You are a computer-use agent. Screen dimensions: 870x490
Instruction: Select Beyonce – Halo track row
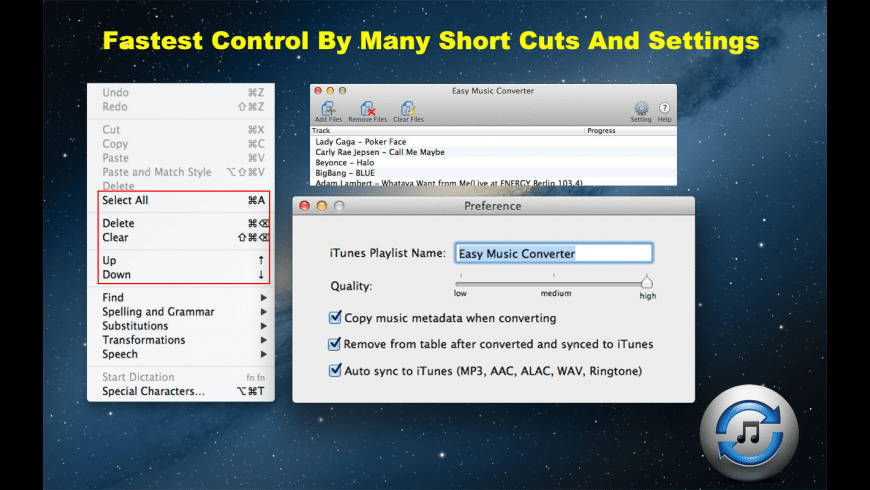click(493, 163)
